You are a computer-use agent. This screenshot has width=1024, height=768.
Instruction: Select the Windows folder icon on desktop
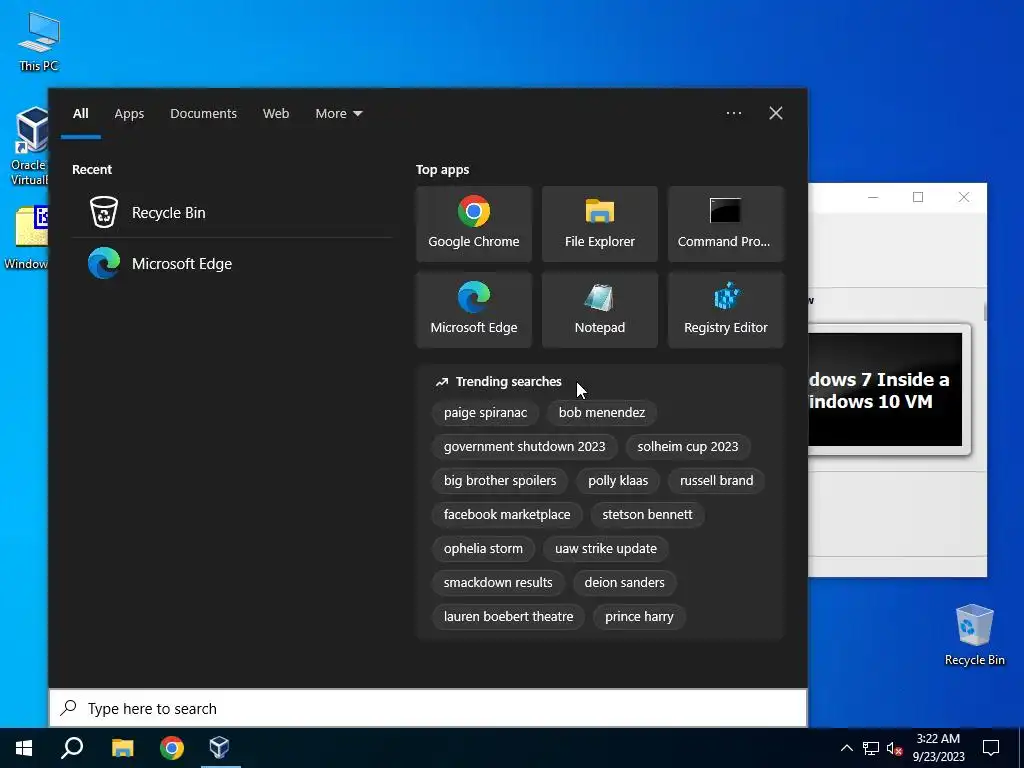26,238
